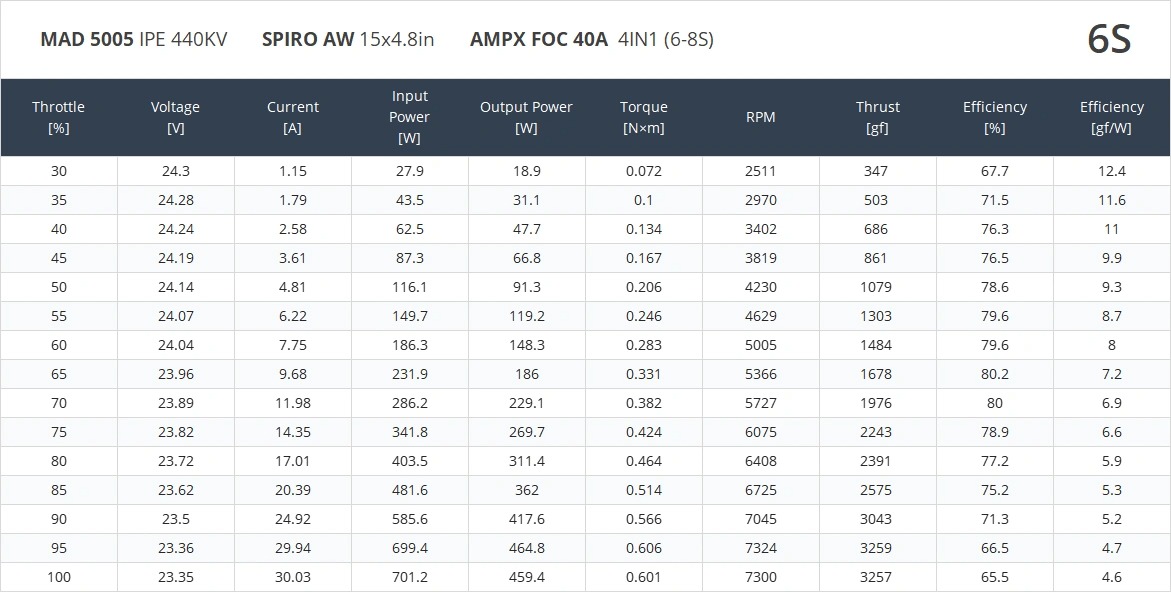The height and width of the screenshot is (592, 1171).
Task: Click the Efficiency [%] column header
Action: point(994,117)
